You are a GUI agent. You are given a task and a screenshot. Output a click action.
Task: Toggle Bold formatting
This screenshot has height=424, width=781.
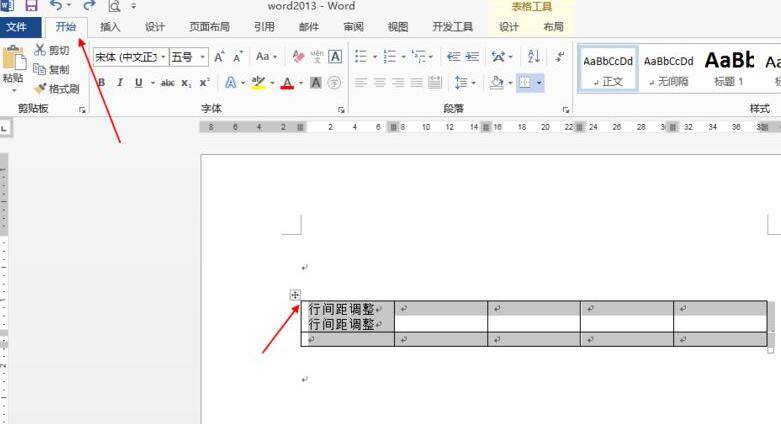tap(102, 83)
